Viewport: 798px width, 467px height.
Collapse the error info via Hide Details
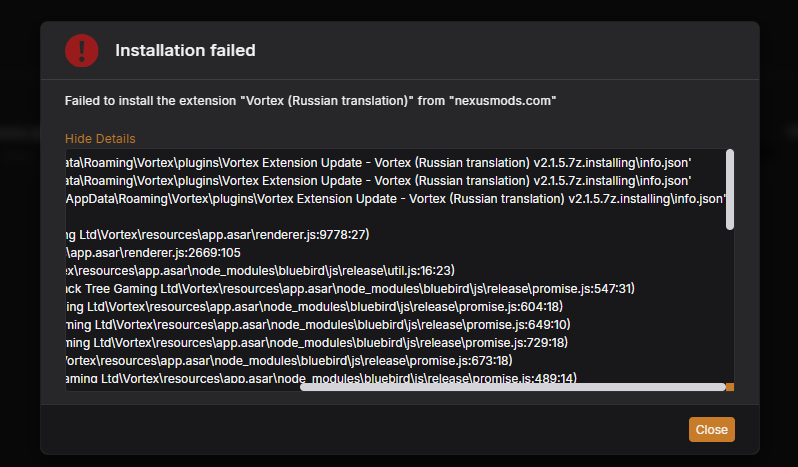click(100, 139)
